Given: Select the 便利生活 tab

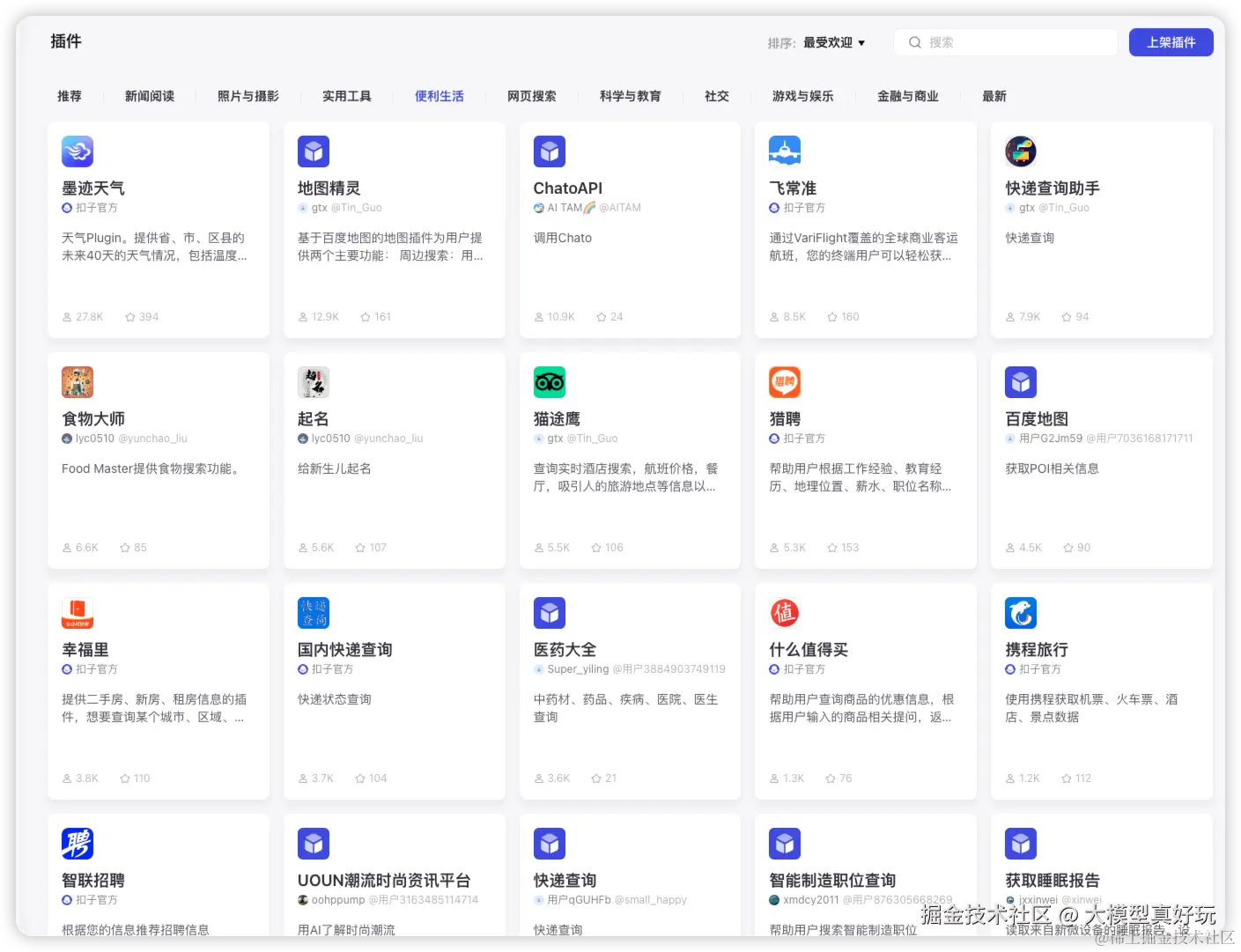Looking at the screenshot, I should [440, 96].
